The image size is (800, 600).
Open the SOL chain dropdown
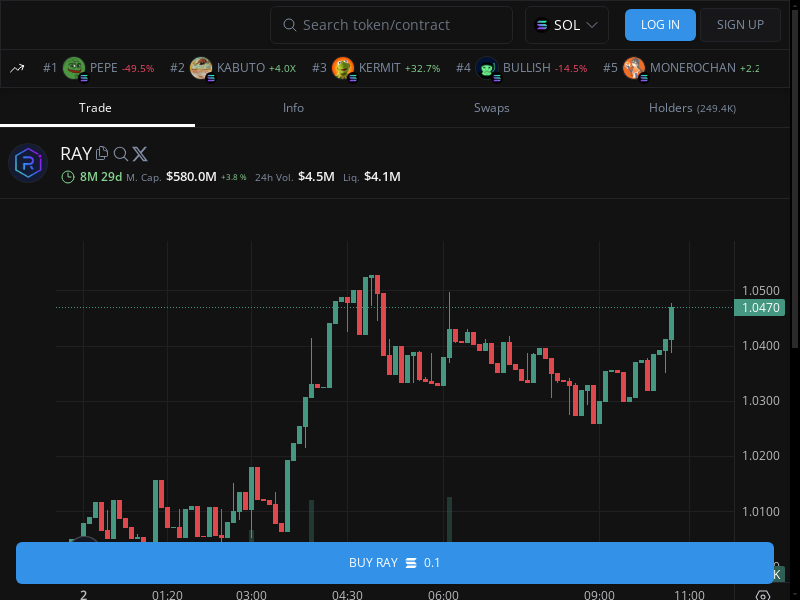pos(567,25)
